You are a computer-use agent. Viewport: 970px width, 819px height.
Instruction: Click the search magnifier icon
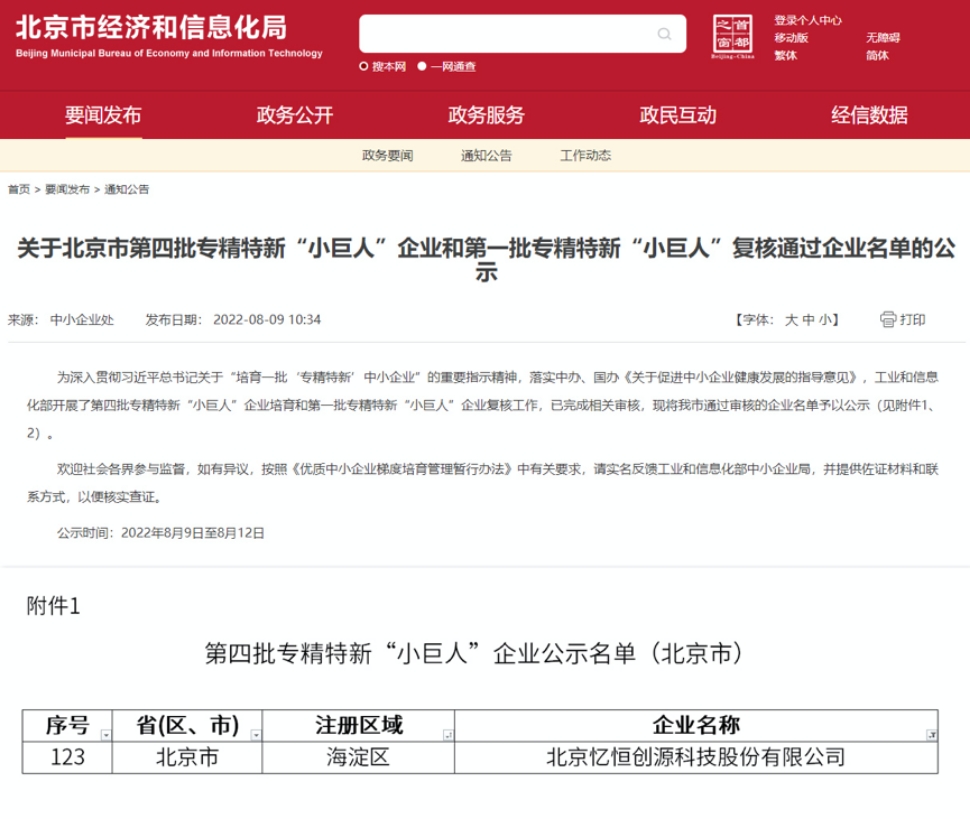click(x=664, y=33)
